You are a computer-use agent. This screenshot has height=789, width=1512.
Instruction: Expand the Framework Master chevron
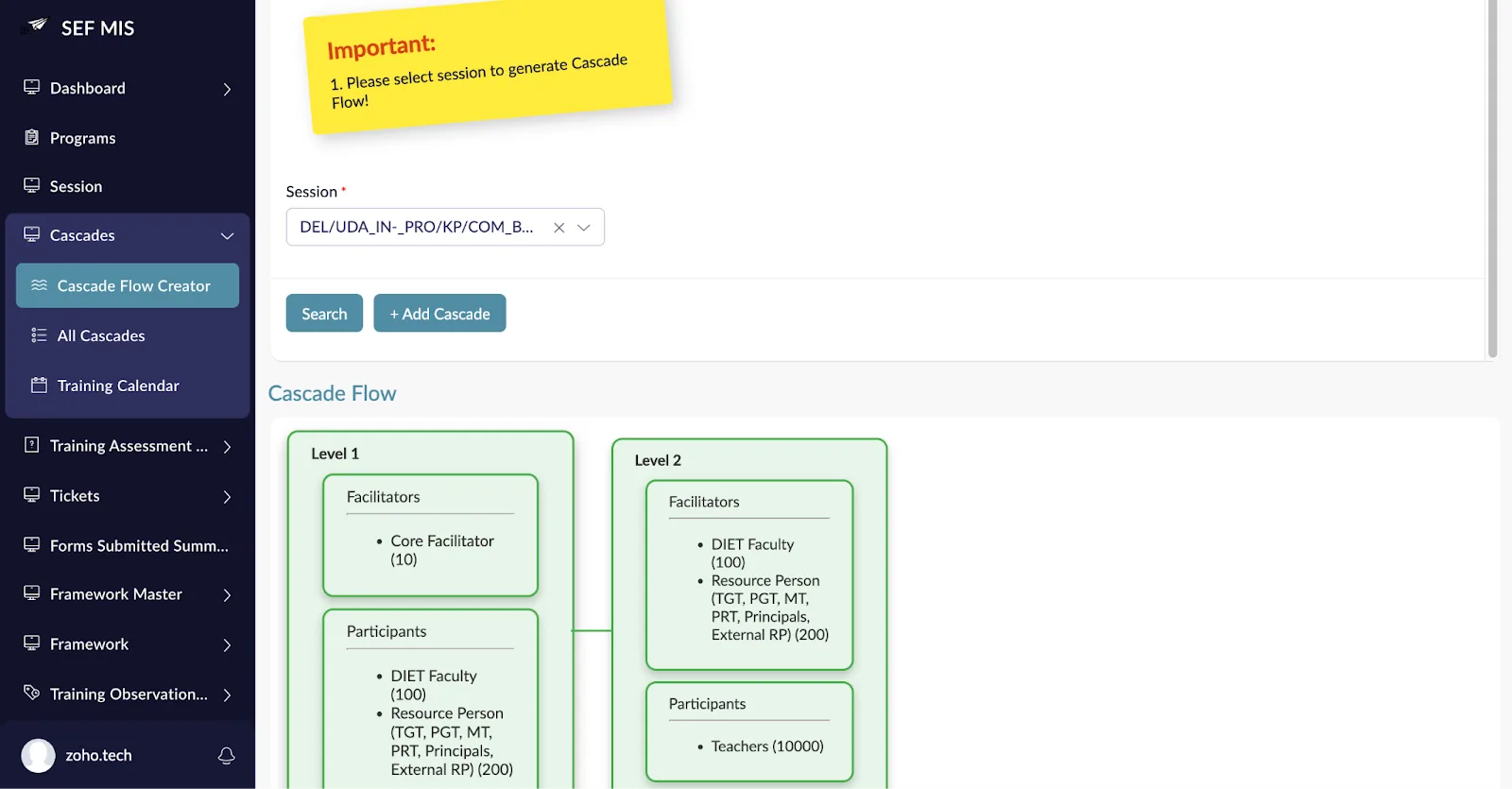tap(227, 595)
